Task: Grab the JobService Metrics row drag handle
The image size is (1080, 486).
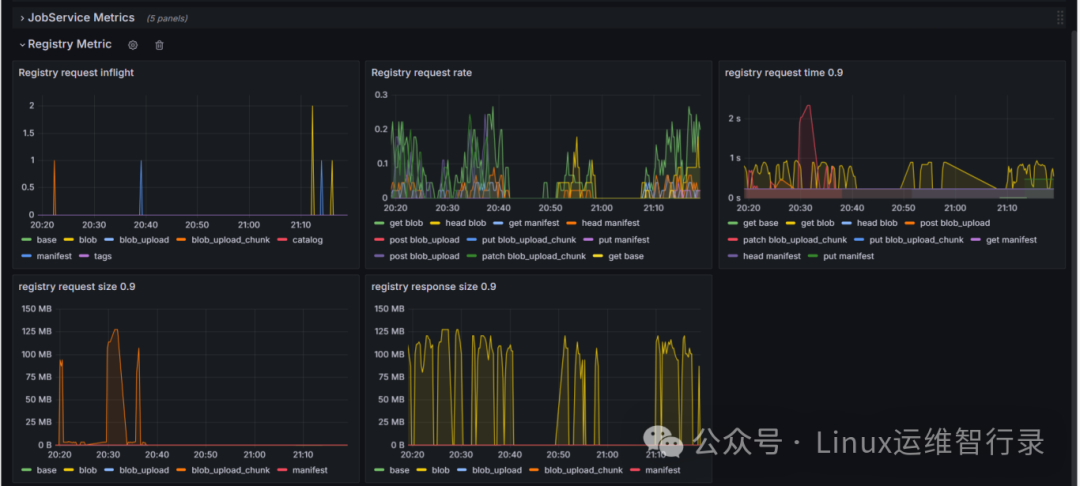Action: tap(1060, 18)
